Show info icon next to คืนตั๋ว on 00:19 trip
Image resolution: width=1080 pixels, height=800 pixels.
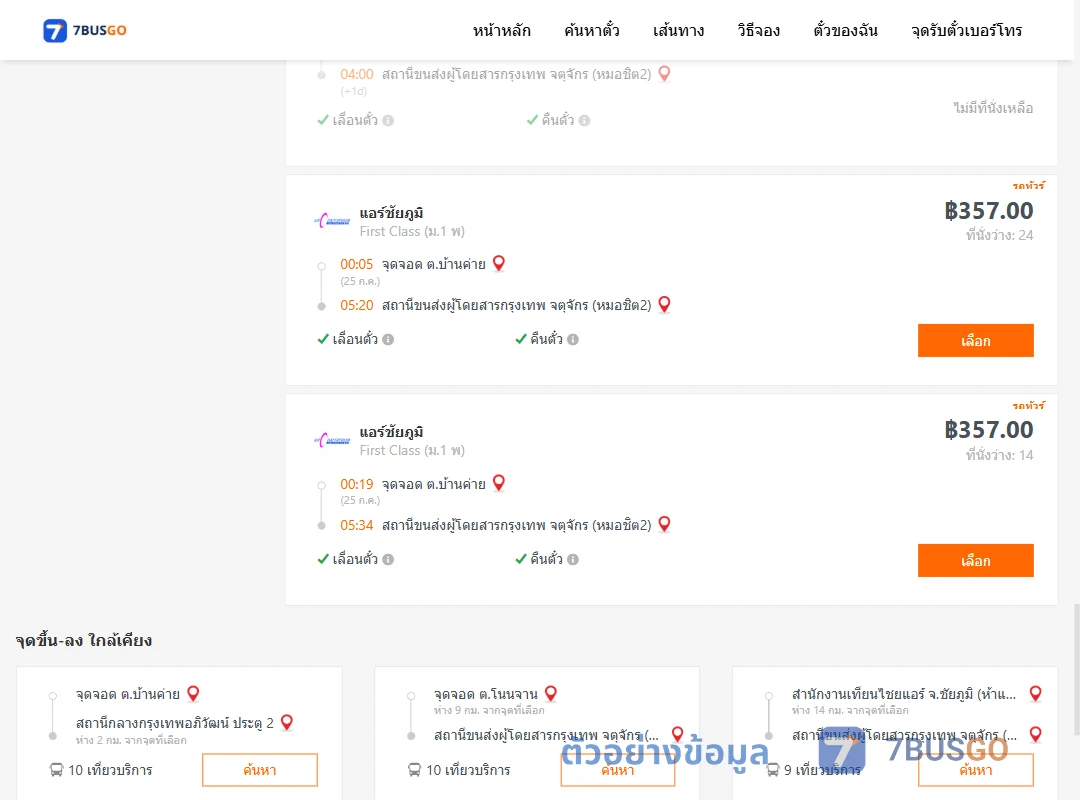573,560
